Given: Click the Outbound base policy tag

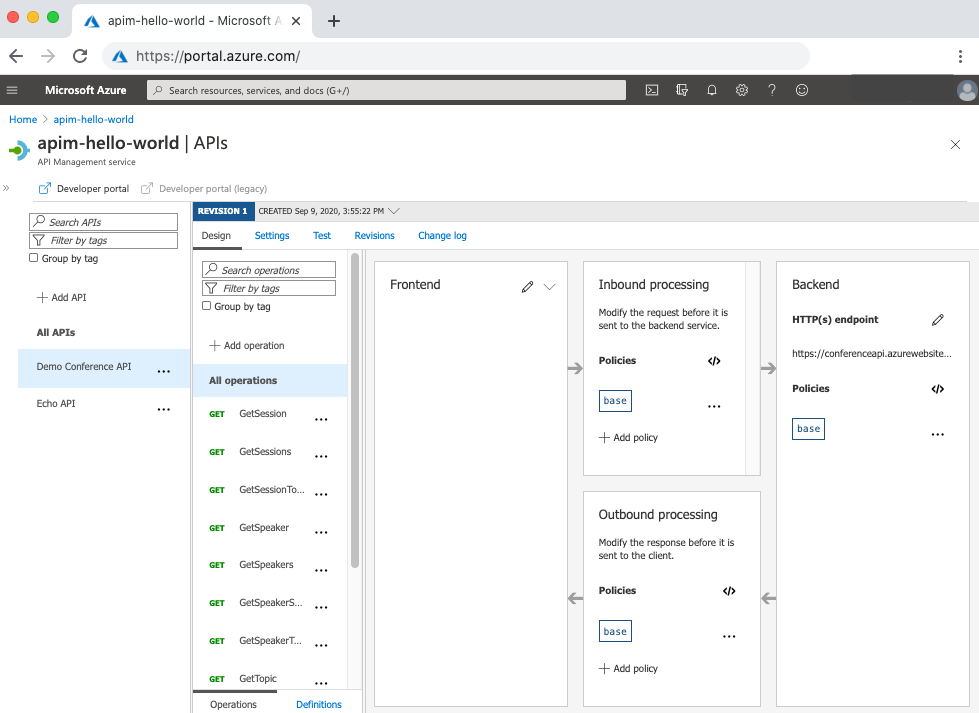Looking at the screenshot, I should point(615,631).
